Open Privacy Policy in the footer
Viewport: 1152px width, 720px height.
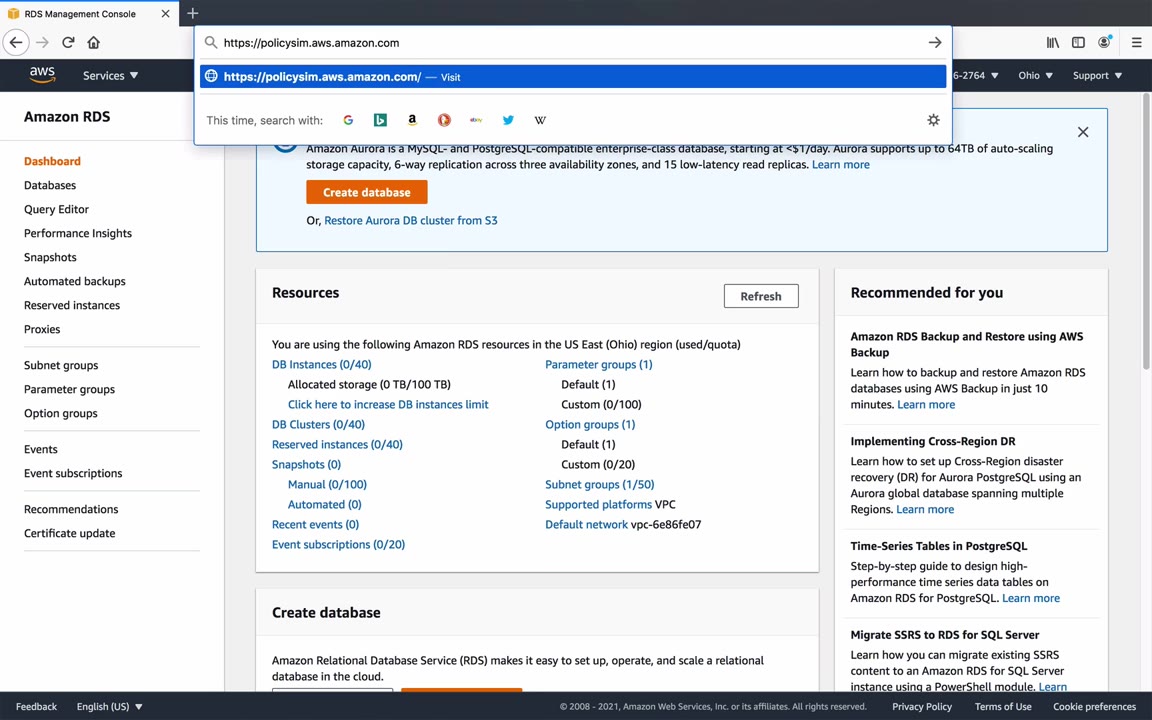pos(921,706)
